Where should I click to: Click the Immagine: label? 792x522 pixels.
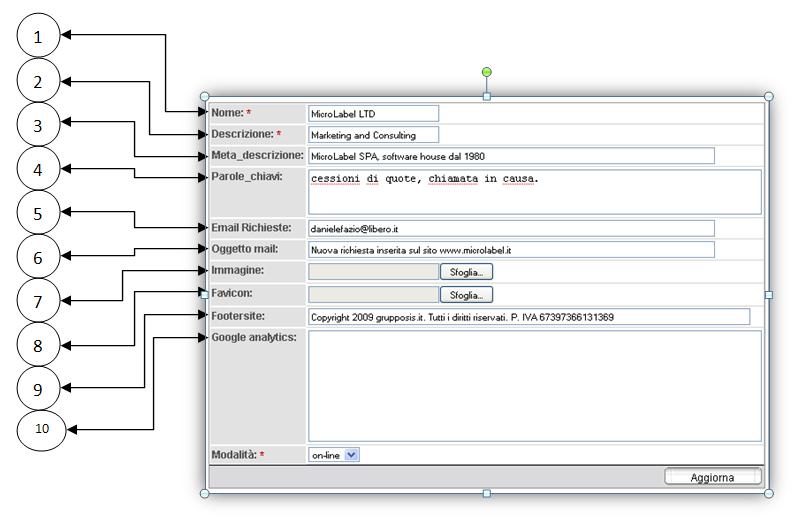237,270
